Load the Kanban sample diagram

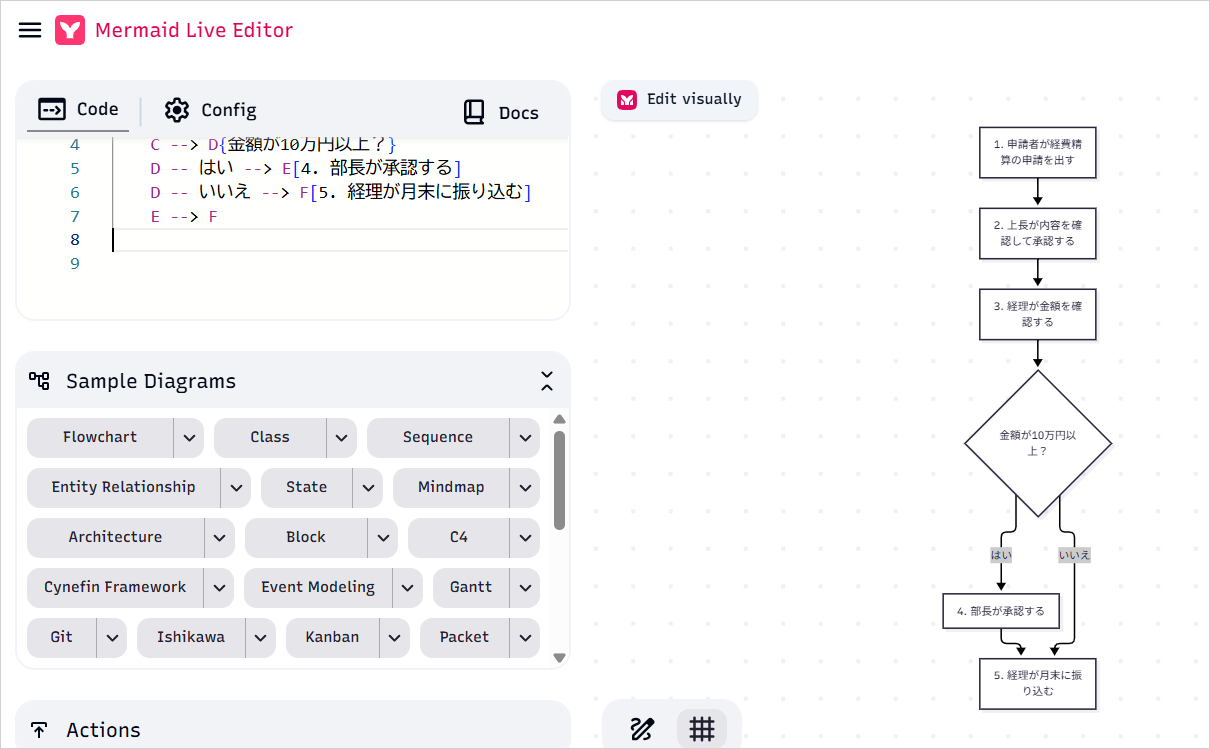332,637
